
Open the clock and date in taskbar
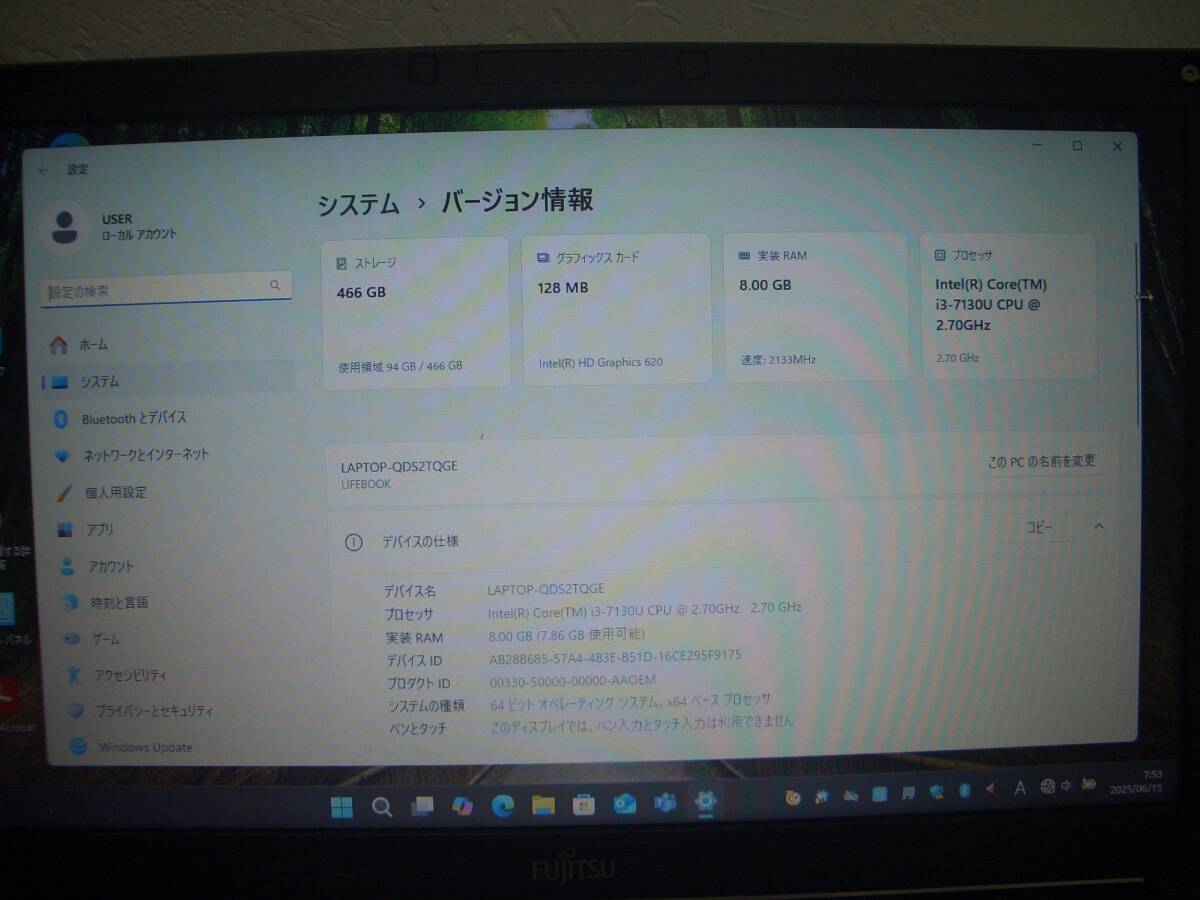pyautogui.click(x=1135, y=781)
